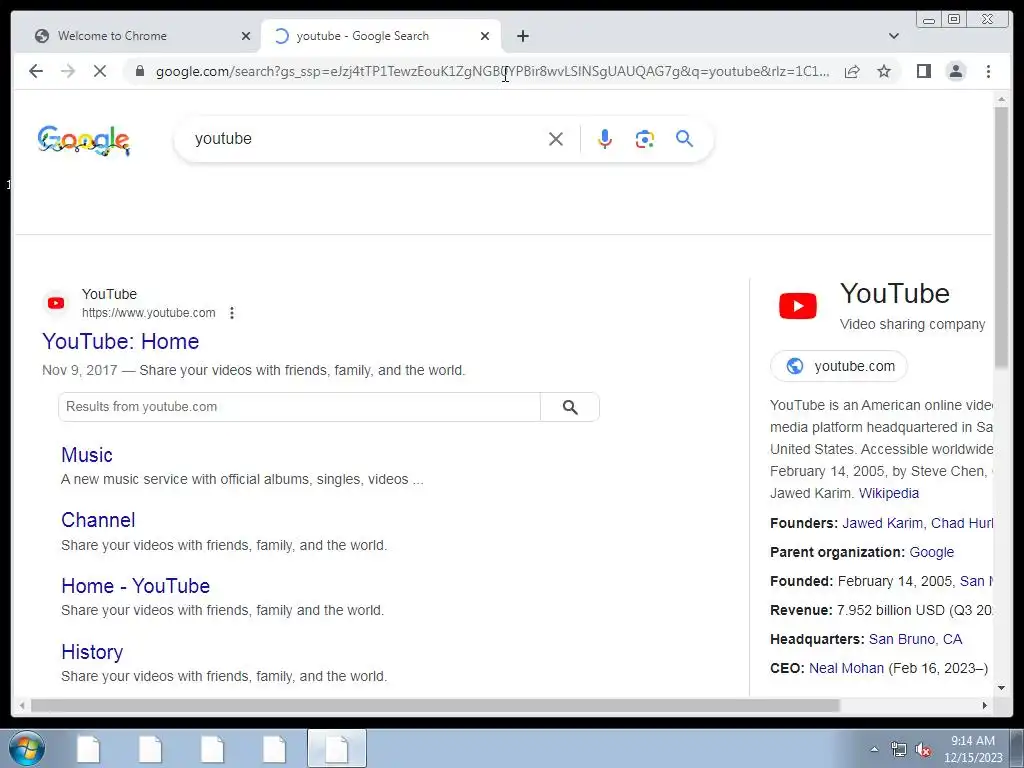
Task: Open San Bruno, CA link
Action: (x=915, y=639)
